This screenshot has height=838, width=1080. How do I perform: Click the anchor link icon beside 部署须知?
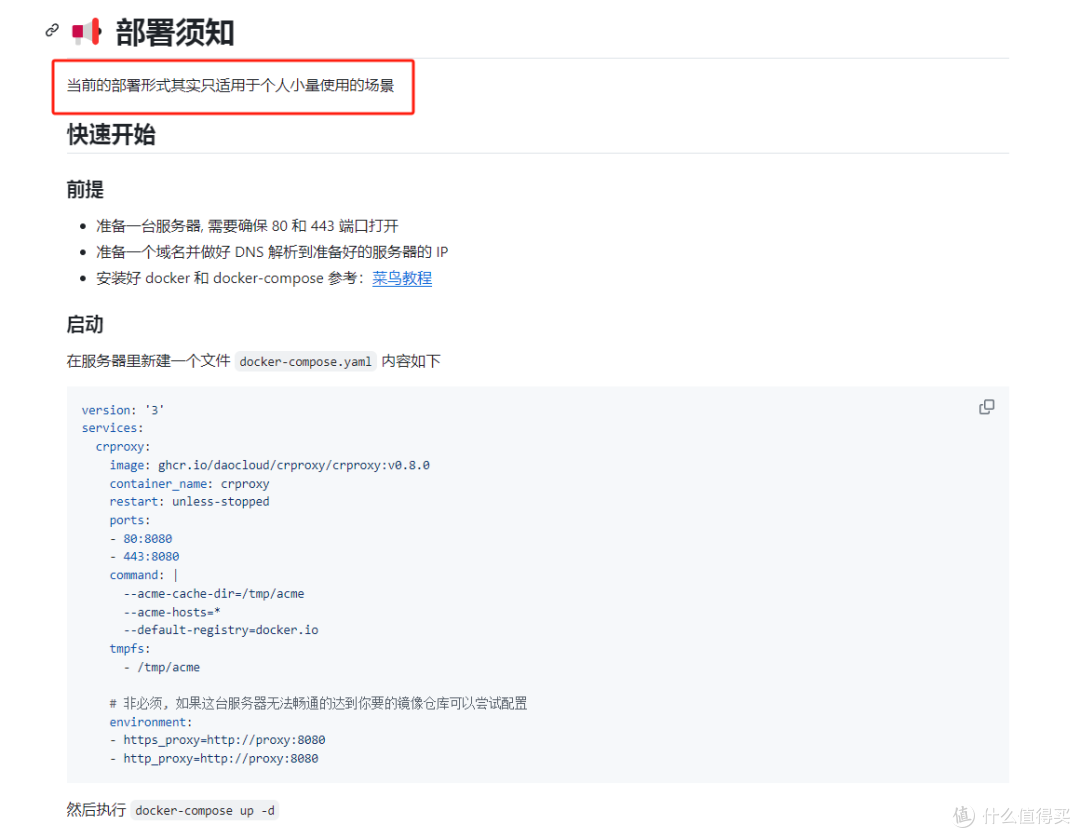point(51,30)
